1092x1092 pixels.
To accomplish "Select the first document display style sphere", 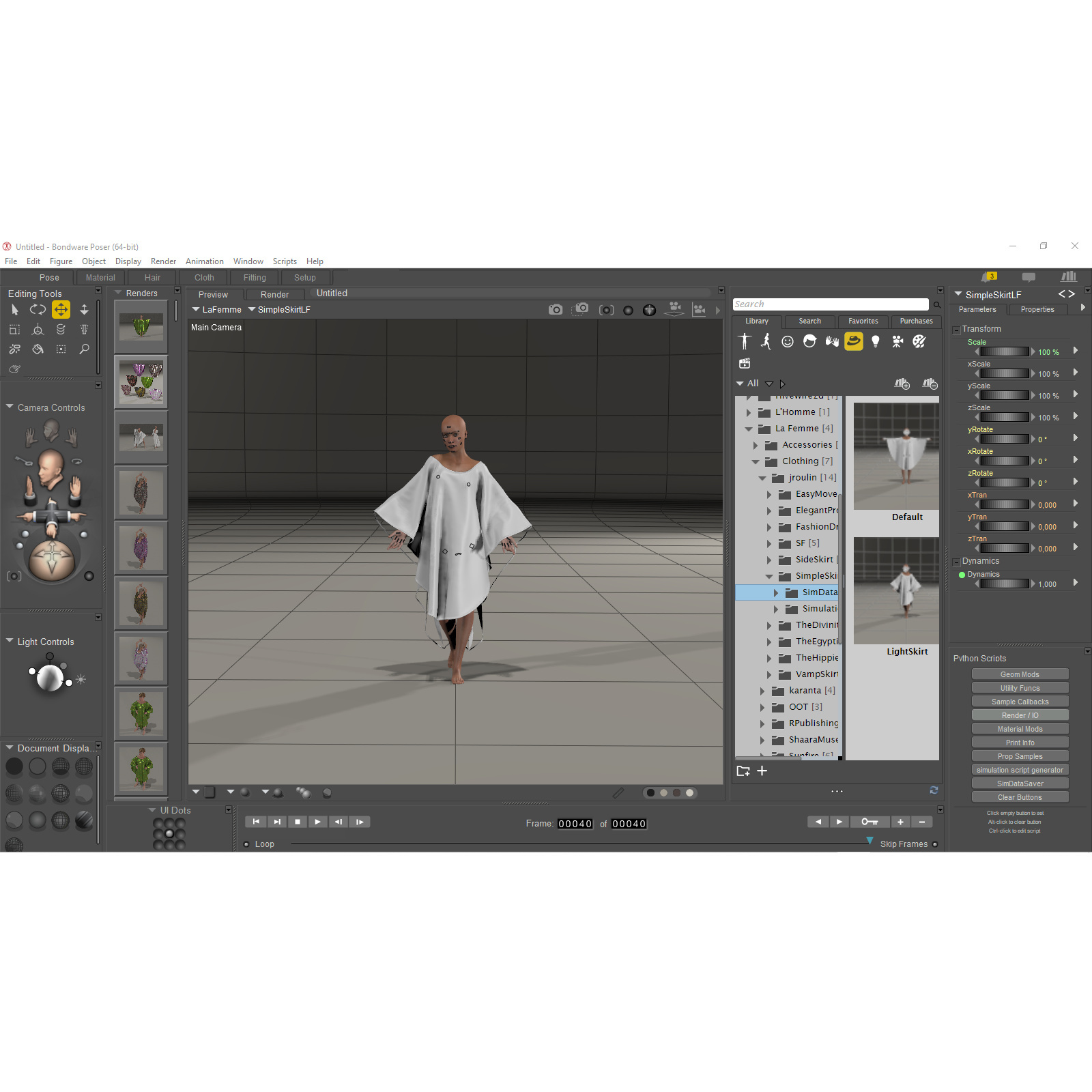I will pyautogui.click(x=14, y=766).
